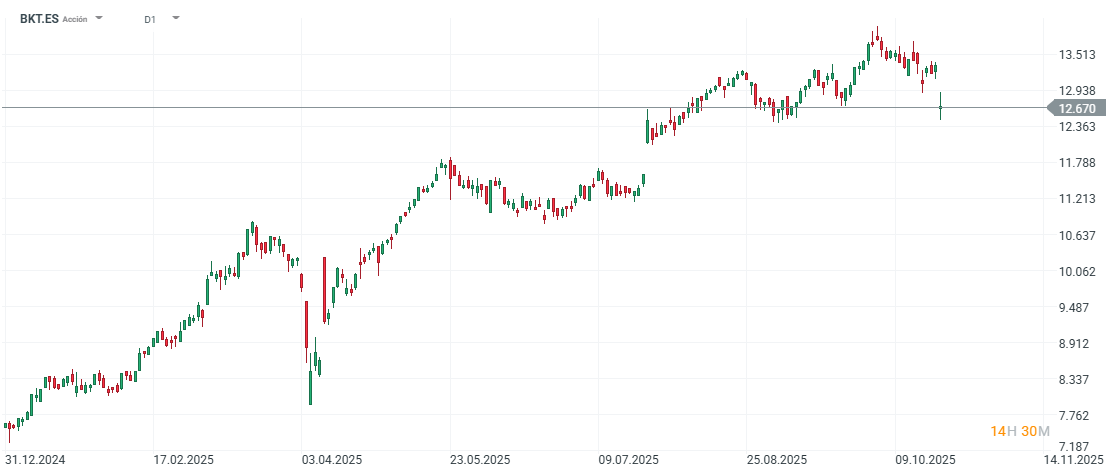The width and height of the screenshot is (1119, 476).
Task: Open the BKT.ES symbol dropdown arrow
Action: click(x=99, y=18)
